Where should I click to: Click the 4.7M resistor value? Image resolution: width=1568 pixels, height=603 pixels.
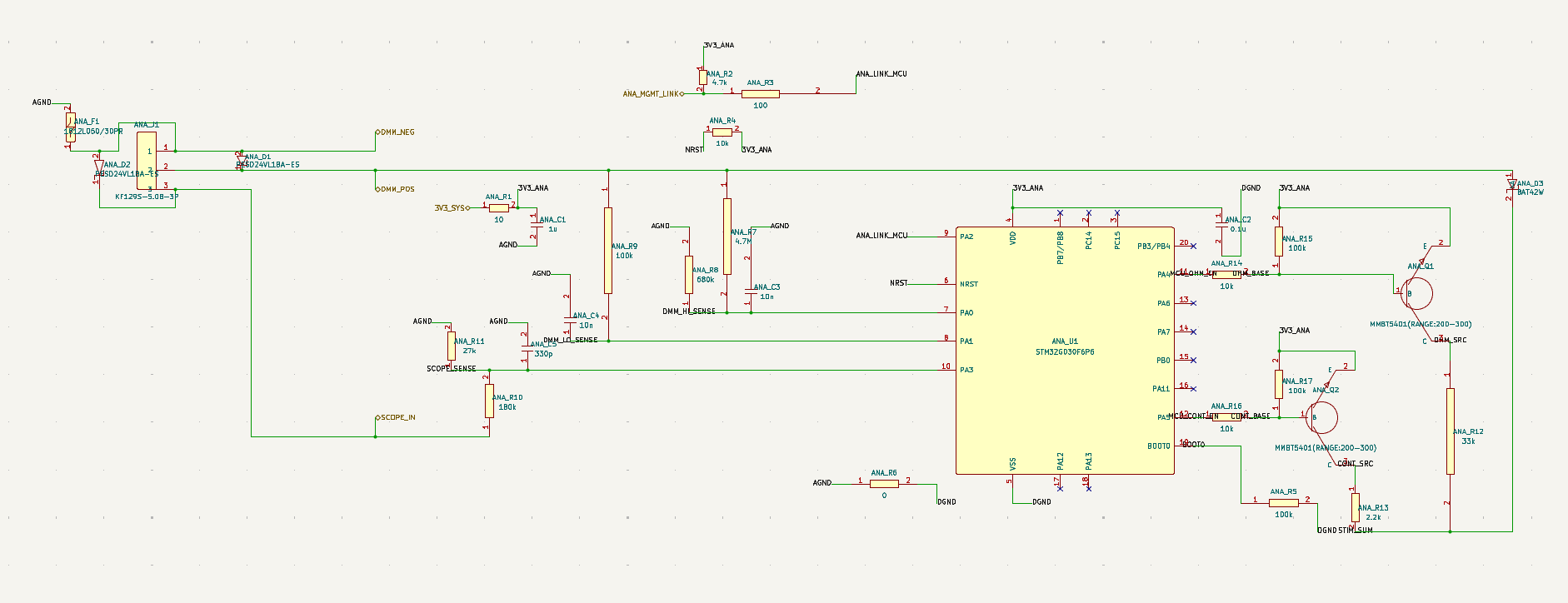pos(743,242)
